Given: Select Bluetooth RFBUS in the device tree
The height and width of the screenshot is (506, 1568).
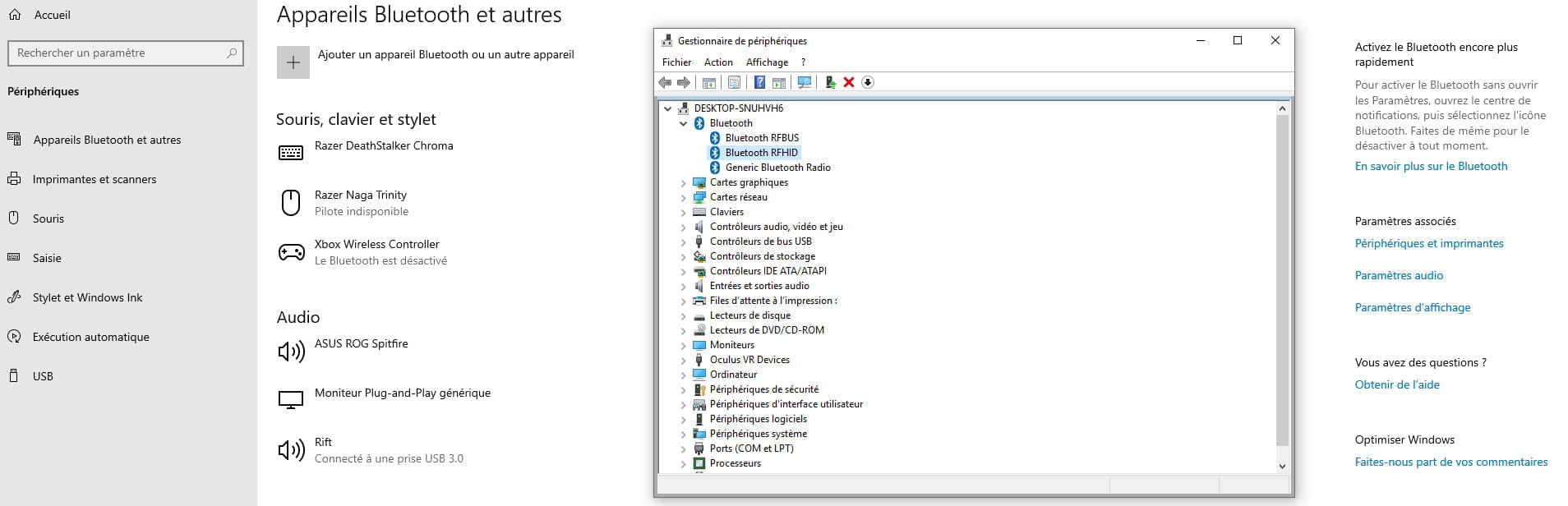Looking at the screenshot, I should (762, 138).
